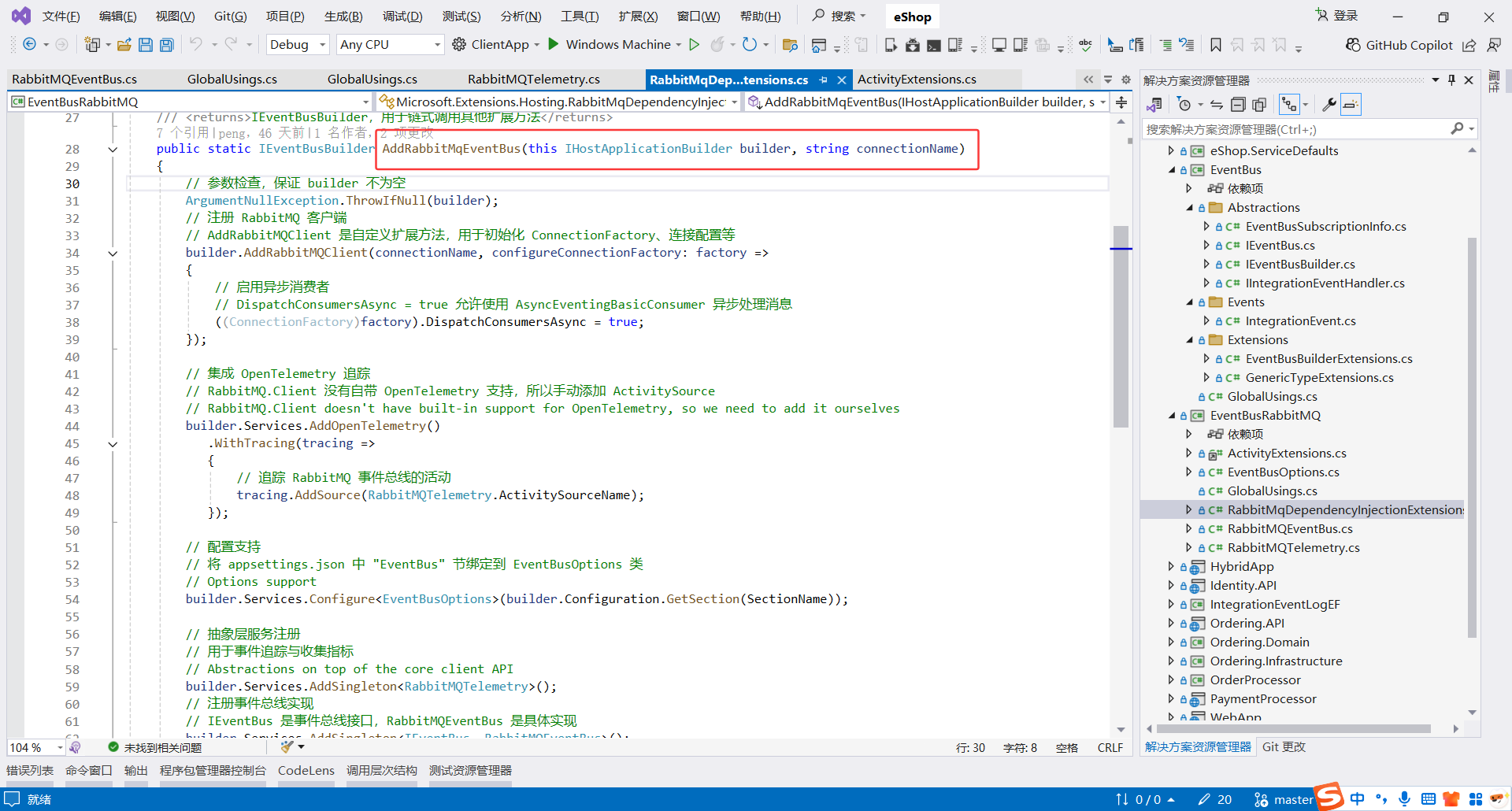Select RabbitMQTelemetry.cs in Solution Explorer

(1293, 547)
